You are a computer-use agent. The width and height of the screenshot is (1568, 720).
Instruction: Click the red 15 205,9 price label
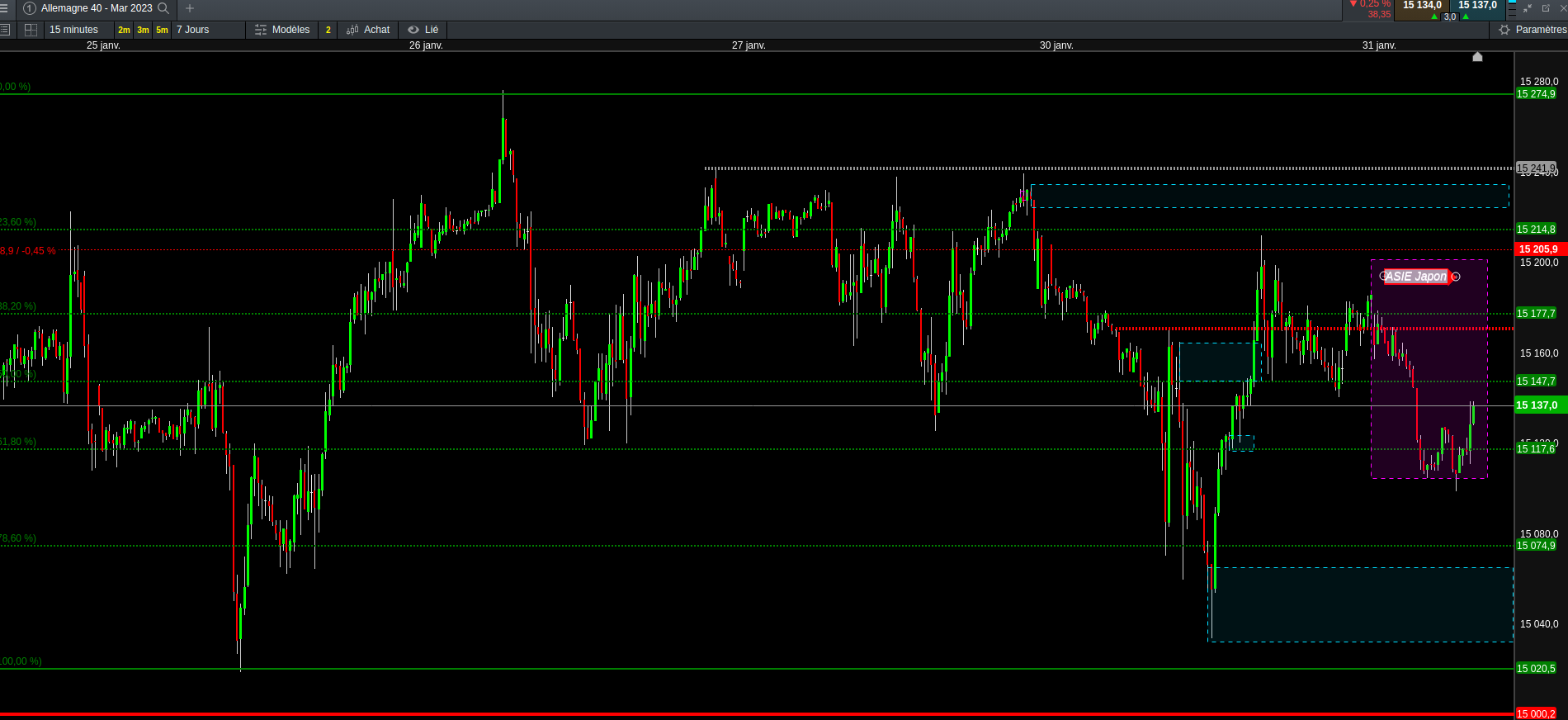(1540, 249)
